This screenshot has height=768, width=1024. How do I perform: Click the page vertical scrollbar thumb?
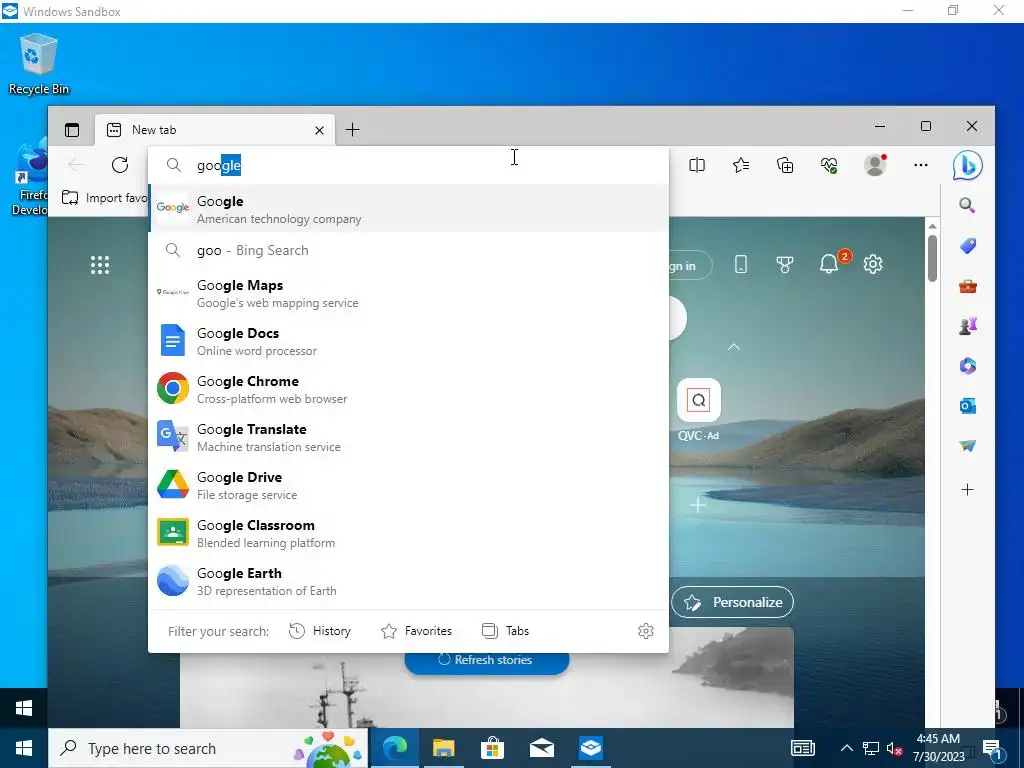[x=932, y=257]
